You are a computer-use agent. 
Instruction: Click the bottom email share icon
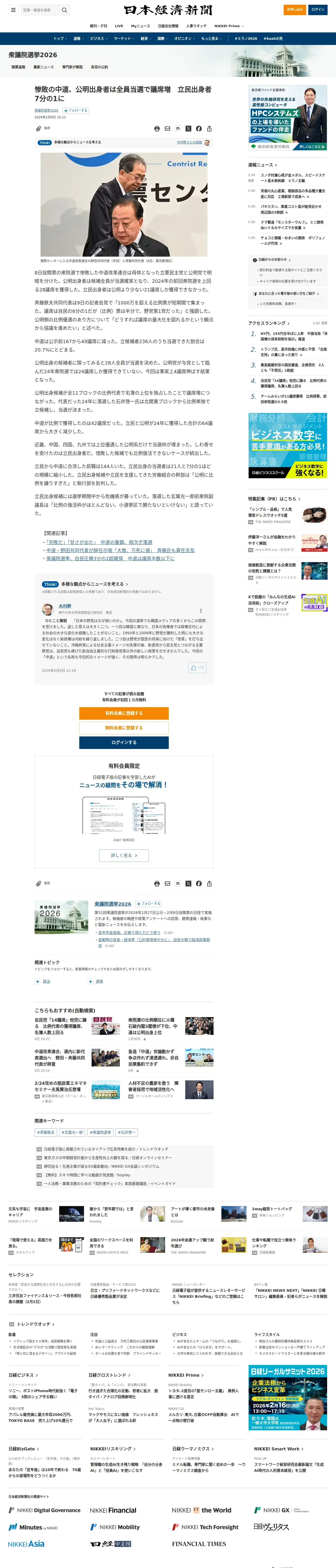(168, 883)
